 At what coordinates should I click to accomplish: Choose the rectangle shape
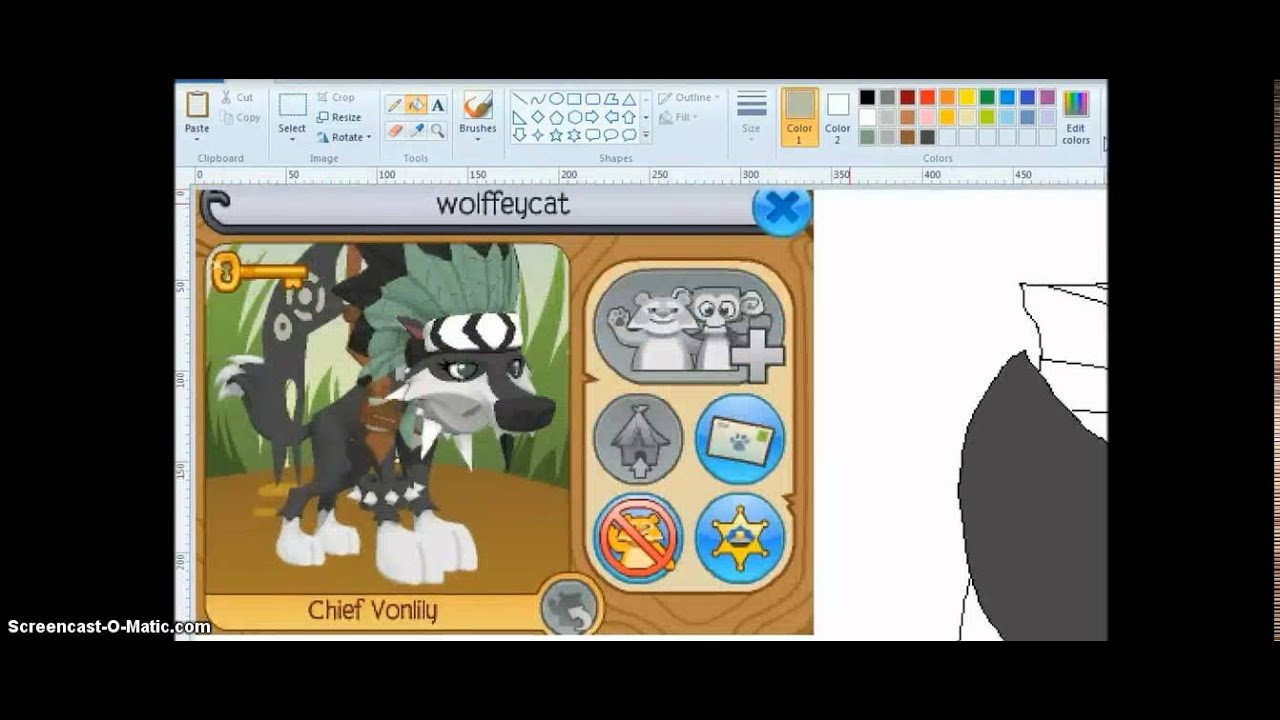(x=574, y=99)
